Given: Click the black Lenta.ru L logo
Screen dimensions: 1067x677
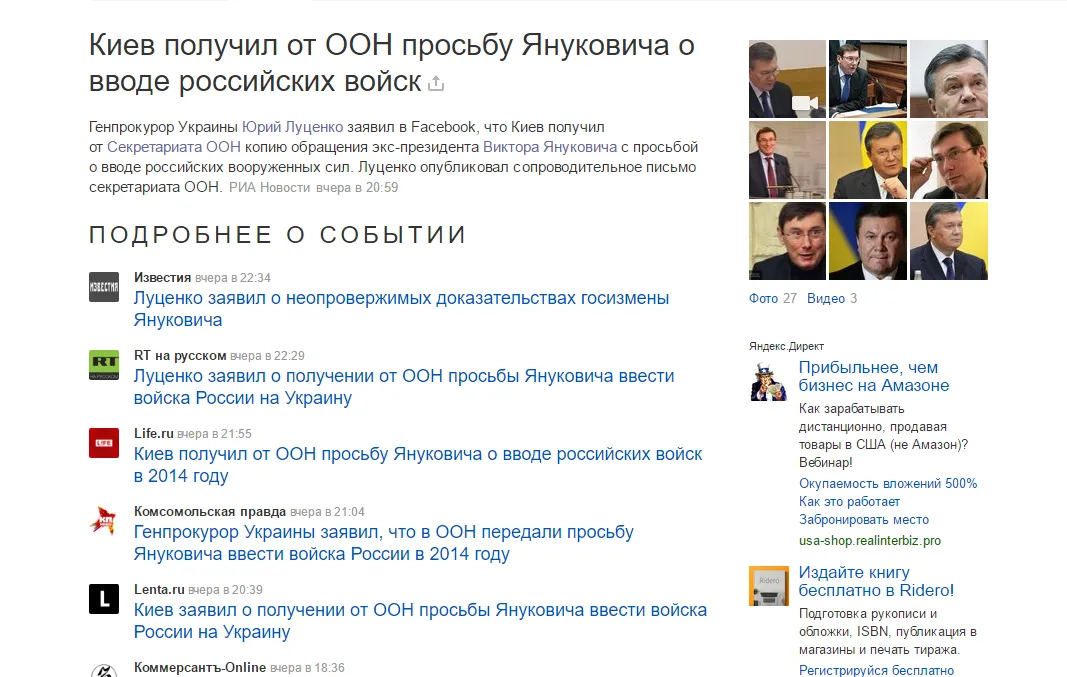Looking at the screenshot, I should pos(104,599).
